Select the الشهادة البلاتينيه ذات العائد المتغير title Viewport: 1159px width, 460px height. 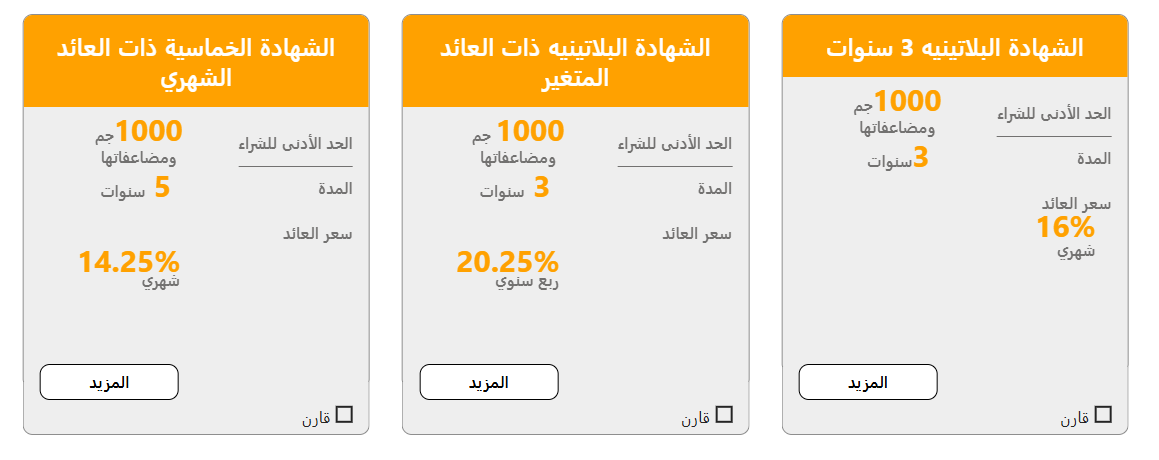coord(575,61)
